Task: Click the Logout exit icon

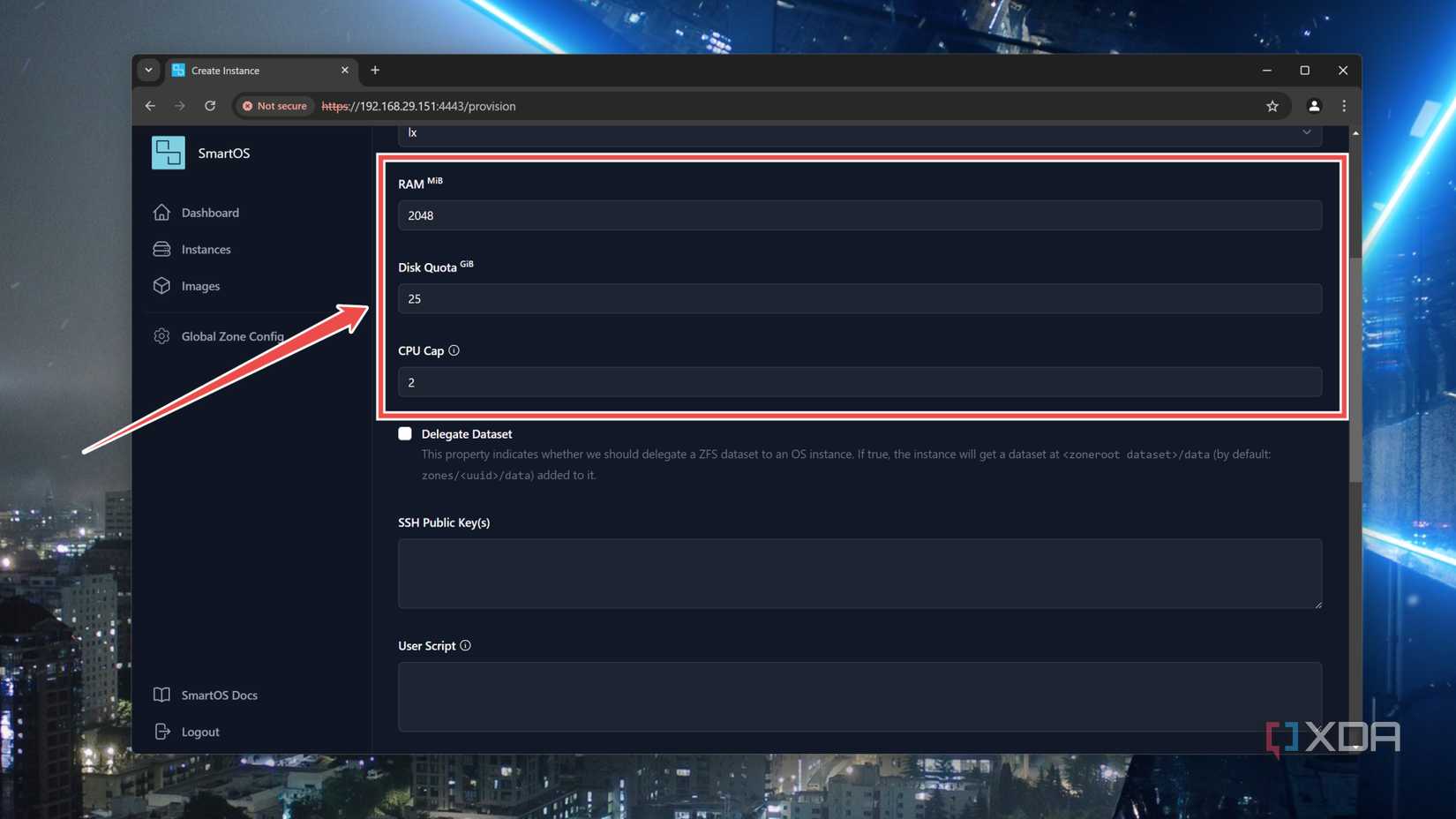Action: [161, 732]
